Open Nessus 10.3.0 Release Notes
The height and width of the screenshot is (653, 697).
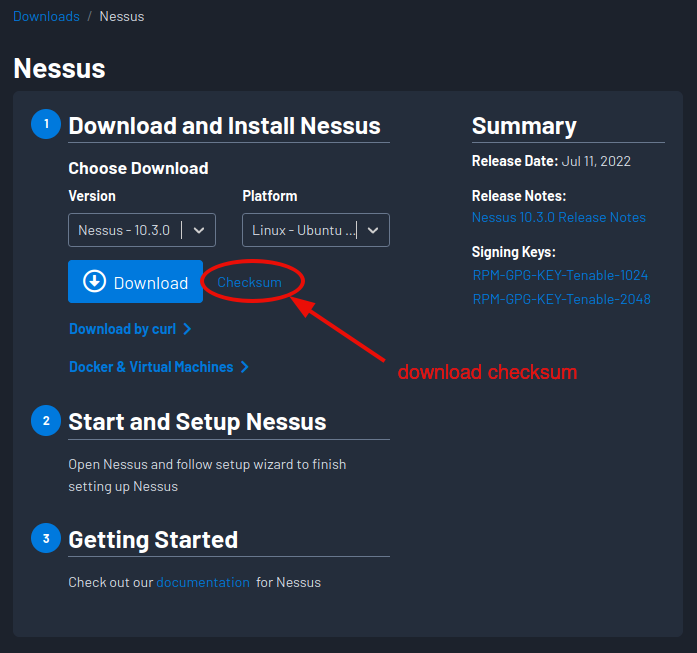[x=559, y=217]
